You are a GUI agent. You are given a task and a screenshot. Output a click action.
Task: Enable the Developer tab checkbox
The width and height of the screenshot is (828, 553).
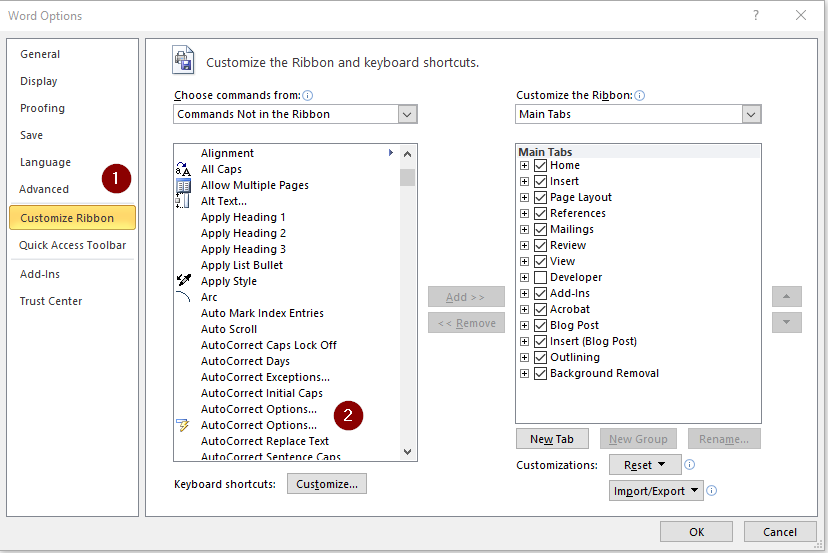pos(540,277)
